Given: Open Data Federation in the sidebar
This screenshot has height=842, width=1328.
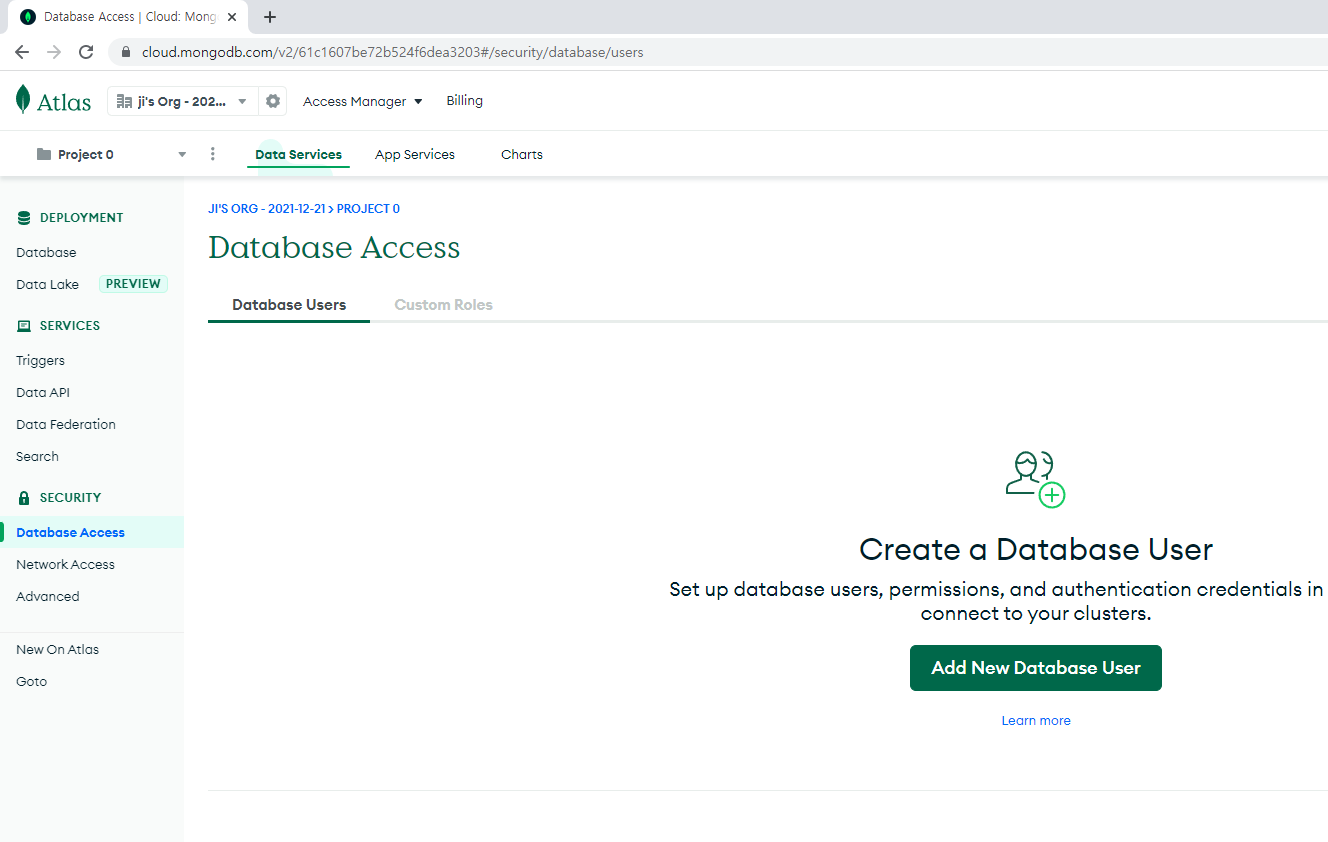Looking at the screenshot, I should coord(66,424).
